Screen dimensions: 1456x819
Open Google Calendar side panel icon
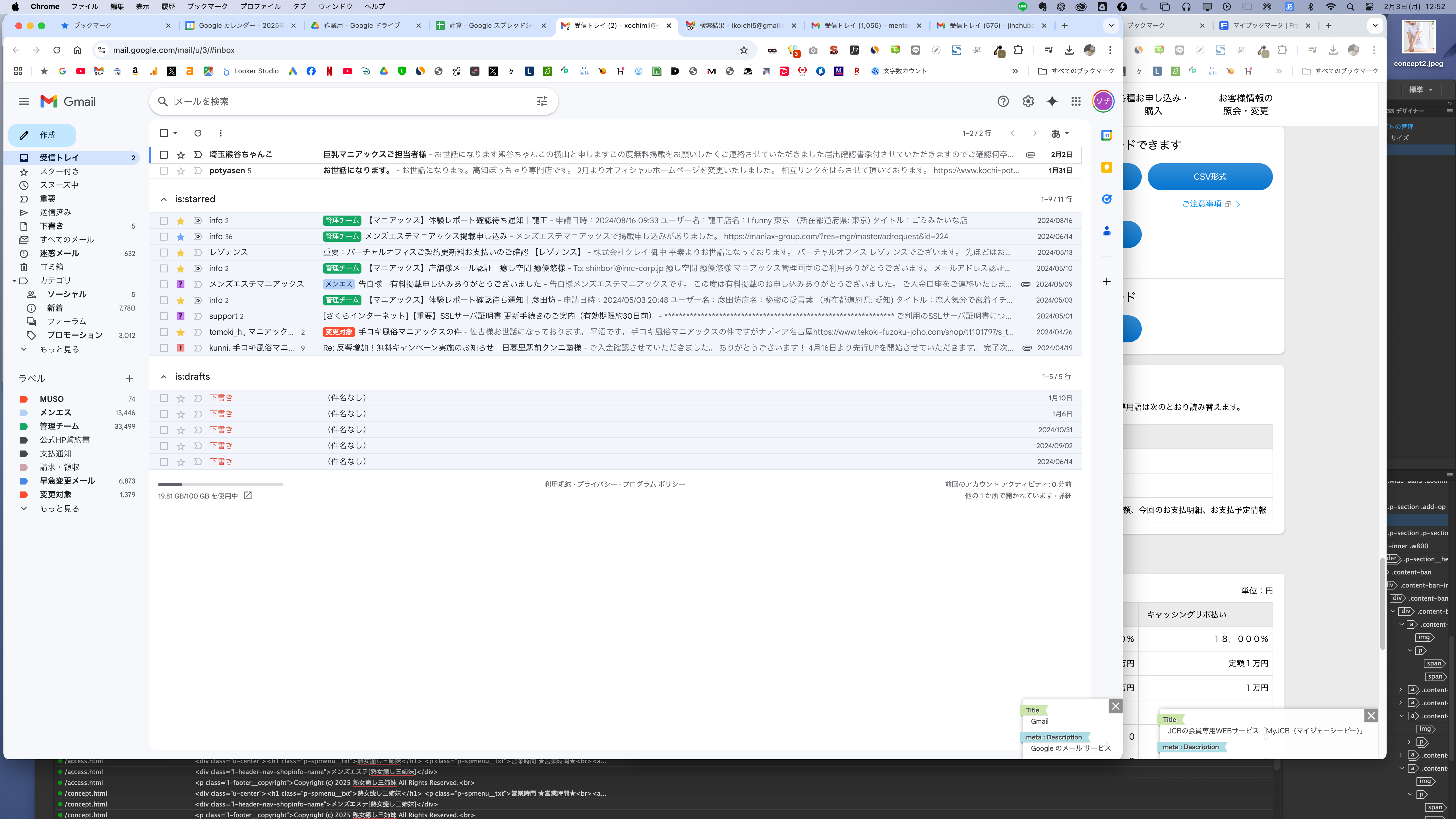[x=1107, y=135]
